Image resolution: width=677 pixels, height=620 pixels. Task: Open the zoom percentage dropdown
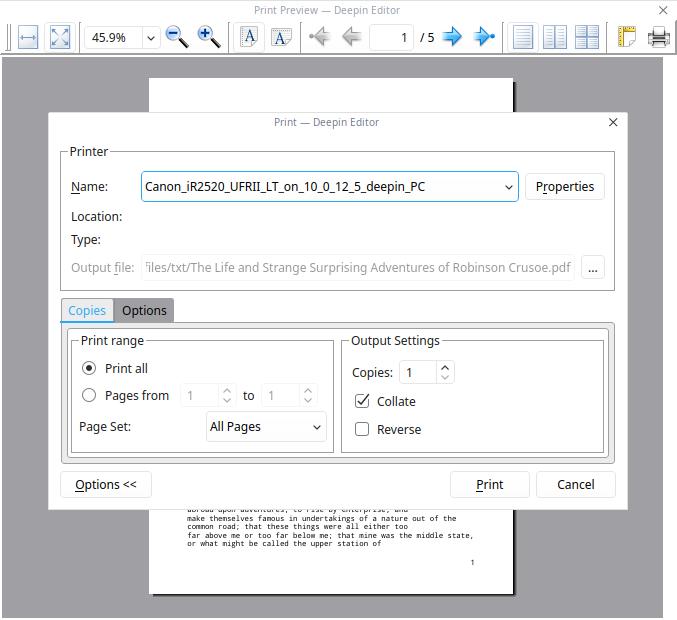151,38
